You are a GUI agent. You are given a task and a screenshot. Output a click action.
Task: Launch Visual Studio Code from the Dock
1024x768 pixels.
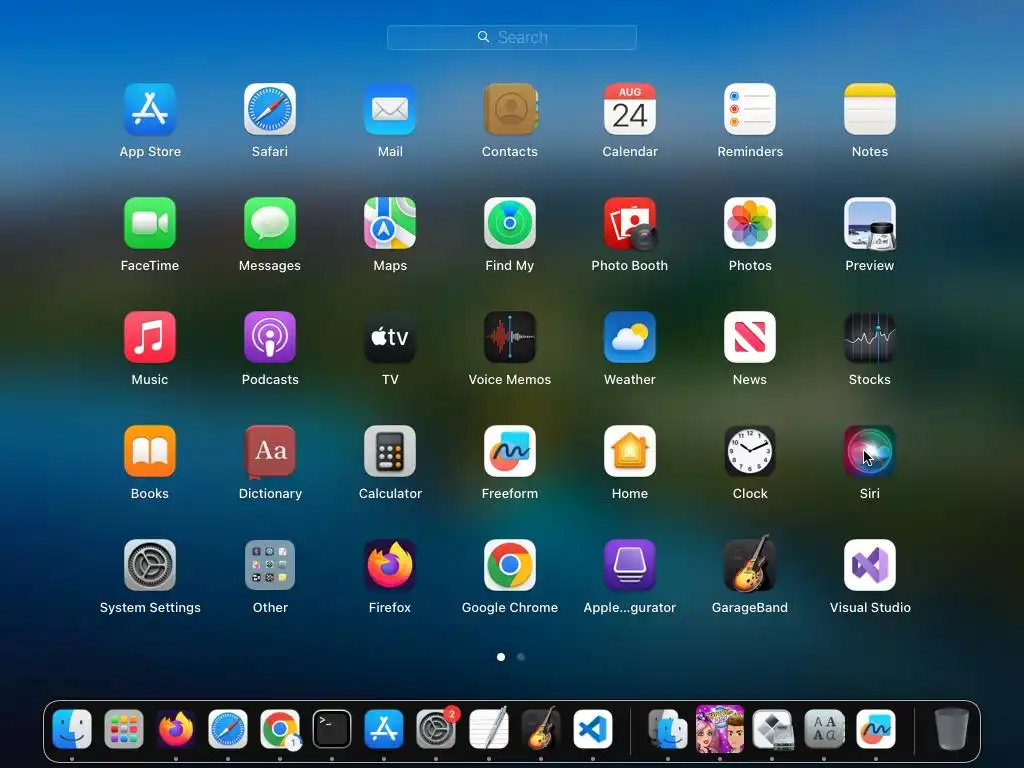[593, 729]
